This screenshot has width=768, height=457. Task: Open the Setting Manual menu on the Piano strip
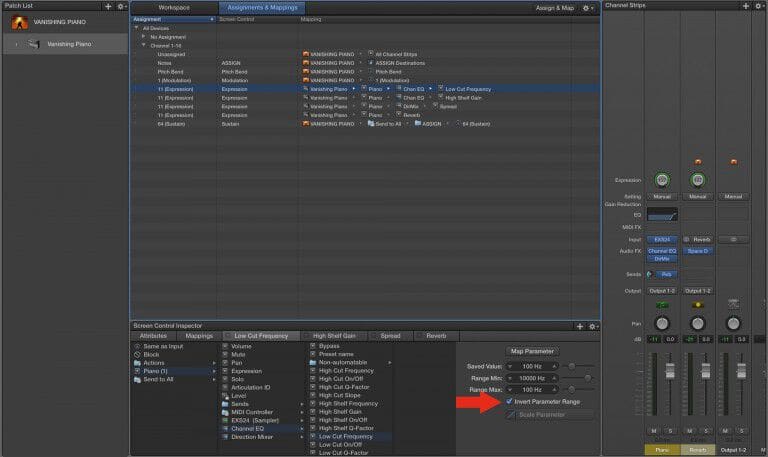[662, 196]
